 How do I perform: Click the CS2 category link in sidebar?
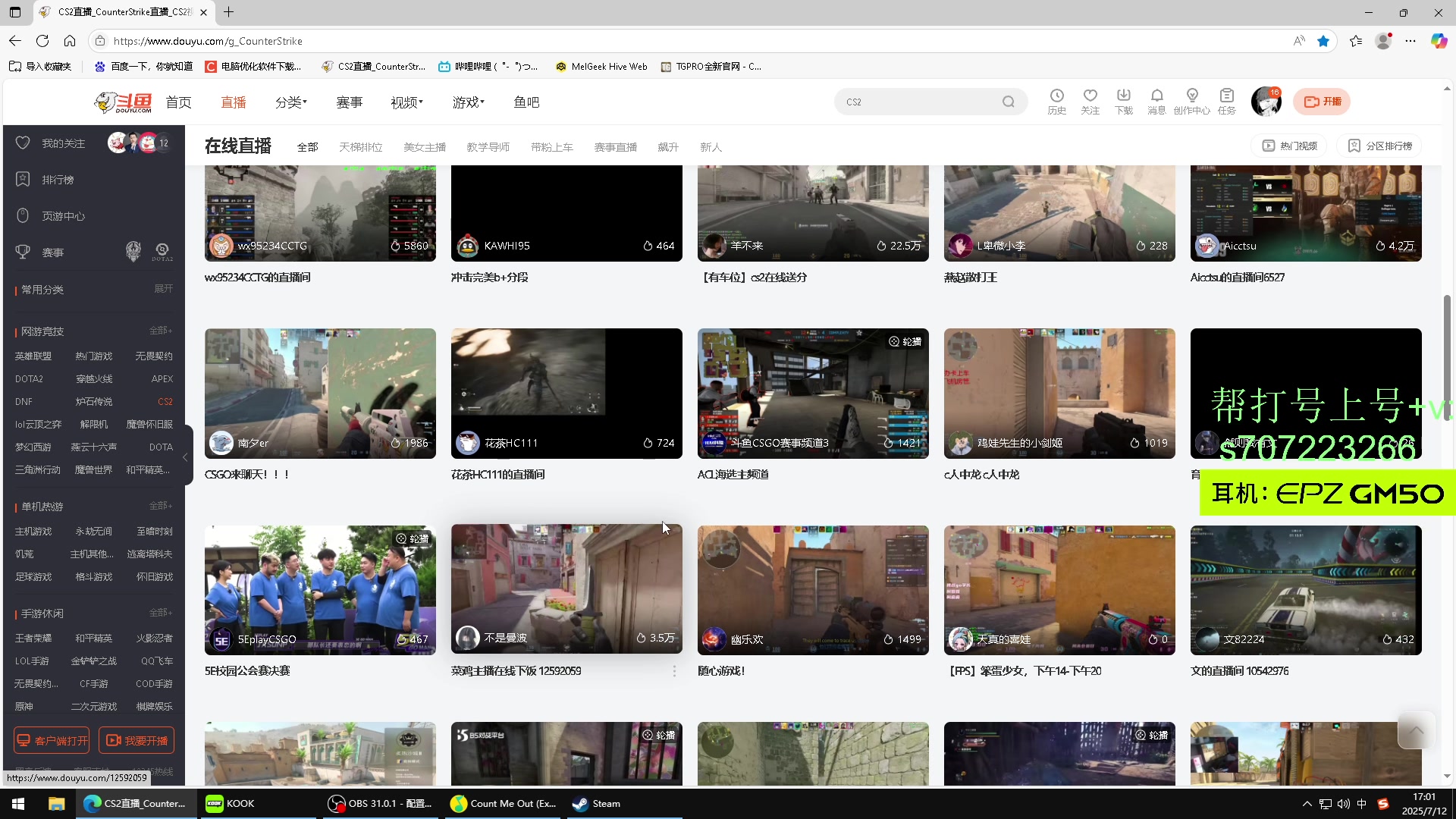[165, 401]
